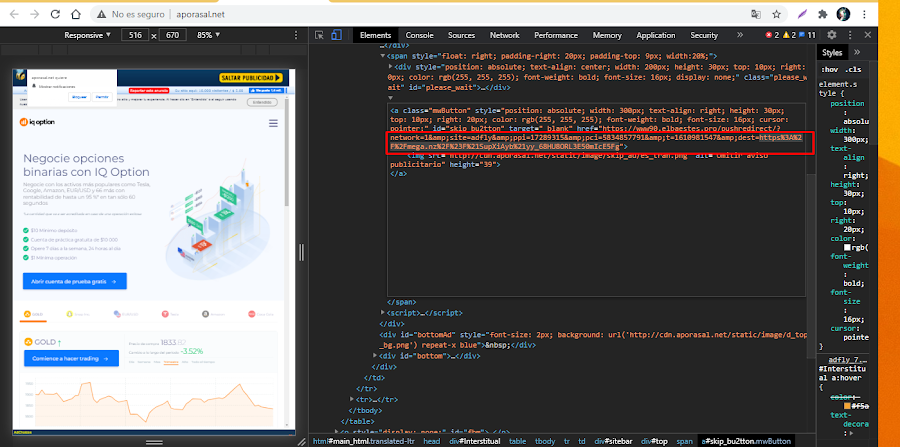
Task: Toggle the device toolbar icon
Action: click(x=336, y=35)
